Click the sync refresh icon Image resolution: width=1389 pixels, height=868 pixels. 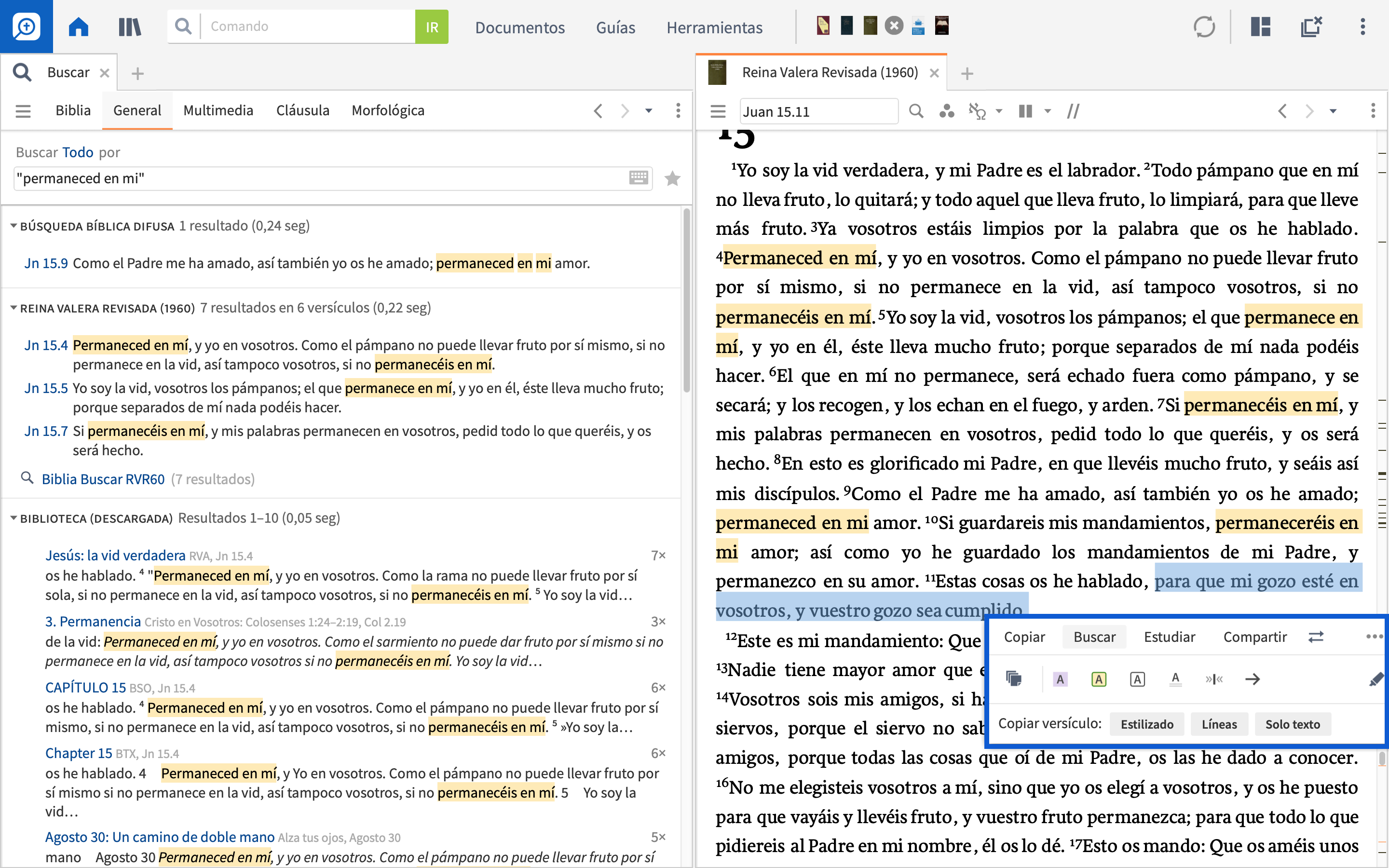[1204, 27]
